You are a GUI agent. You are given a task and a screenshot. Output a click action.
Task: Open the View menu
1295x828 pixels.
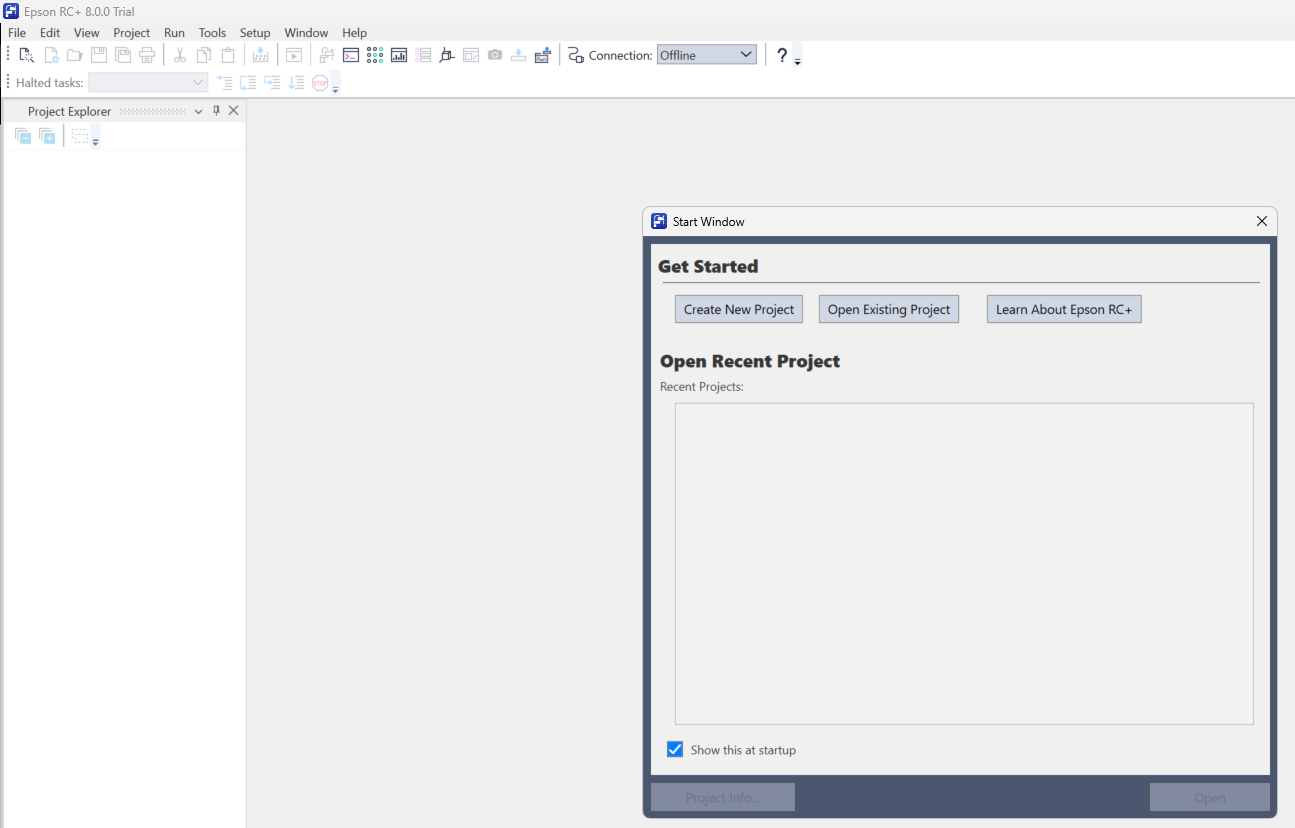click(x=87, y=33)
